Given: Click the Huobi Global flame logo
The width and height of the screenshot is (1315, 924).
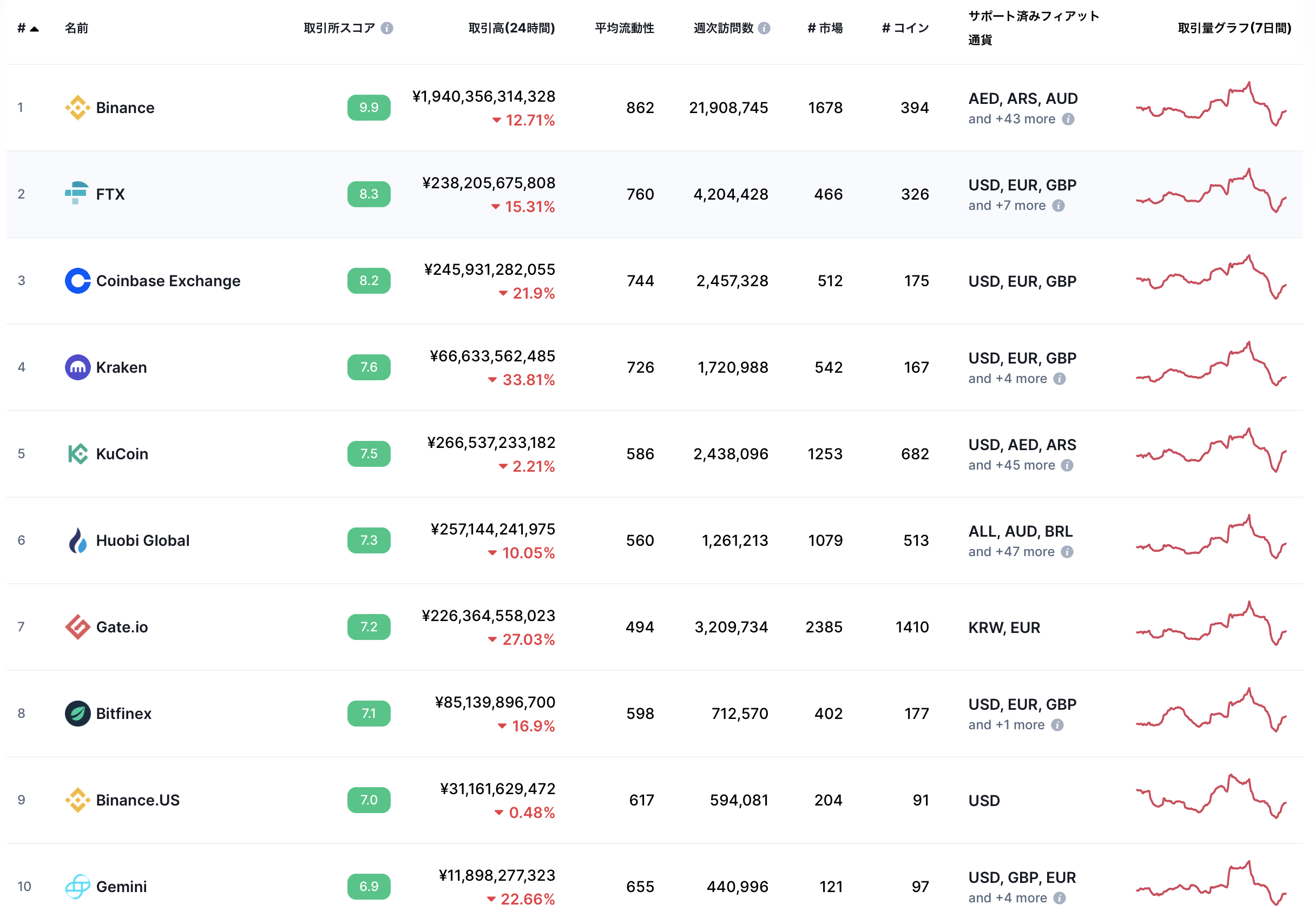Looking at the screenshot, I should point(77,540).
